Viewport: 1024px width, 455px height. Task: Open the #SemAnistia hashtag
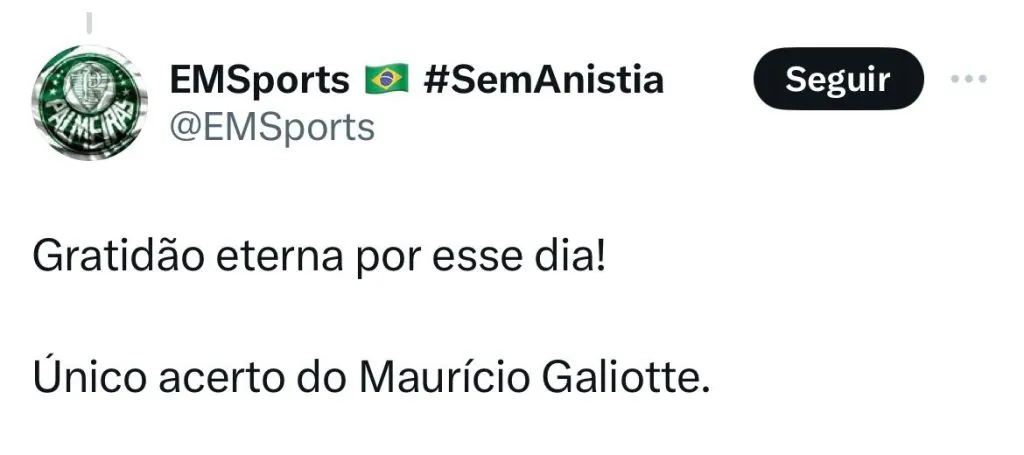(x=543, y=80)
